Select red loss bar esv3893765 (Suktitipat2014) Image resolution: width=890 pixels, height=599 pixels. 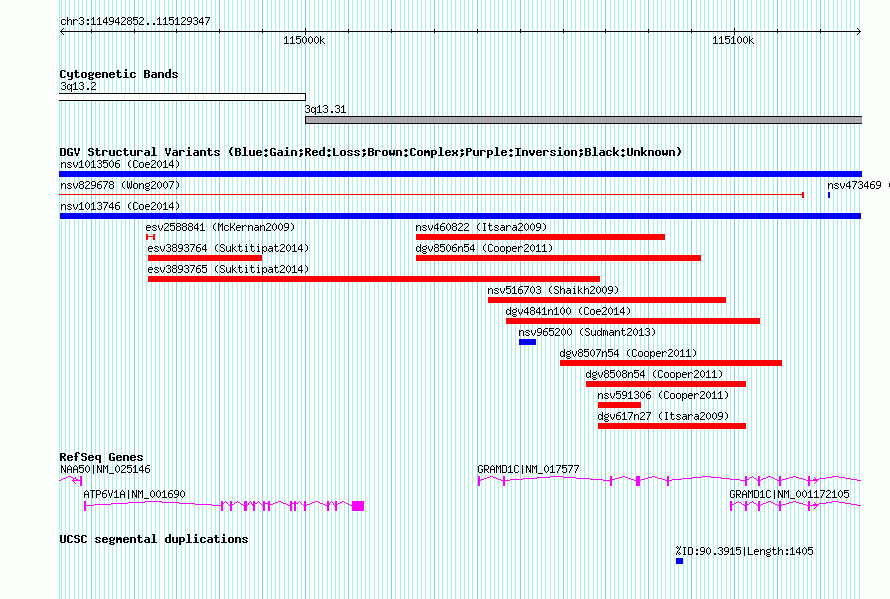(x=374, y=279)
